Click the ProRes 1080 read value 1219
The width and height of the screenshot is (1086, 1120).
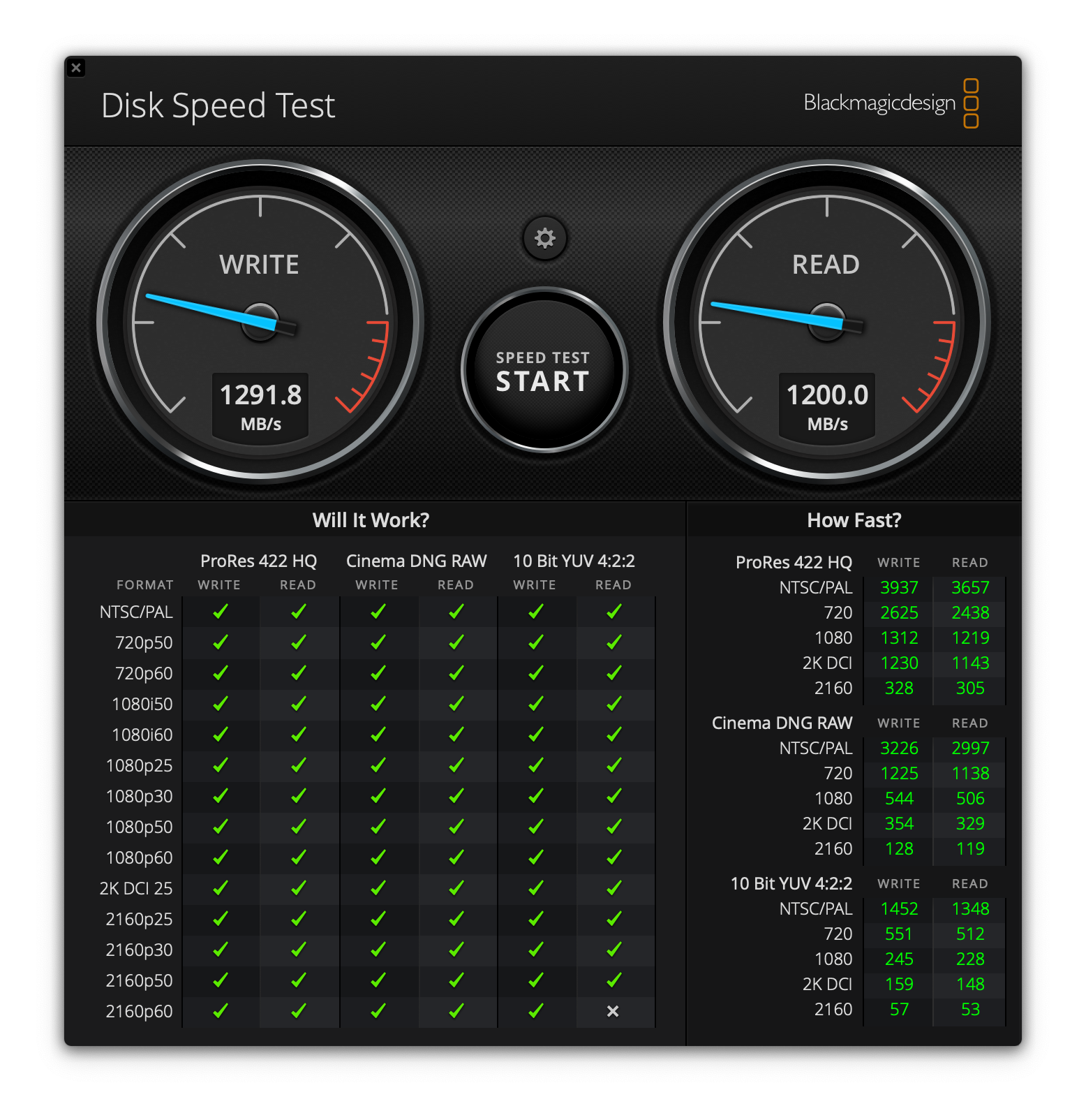click(x=970, y=638)
